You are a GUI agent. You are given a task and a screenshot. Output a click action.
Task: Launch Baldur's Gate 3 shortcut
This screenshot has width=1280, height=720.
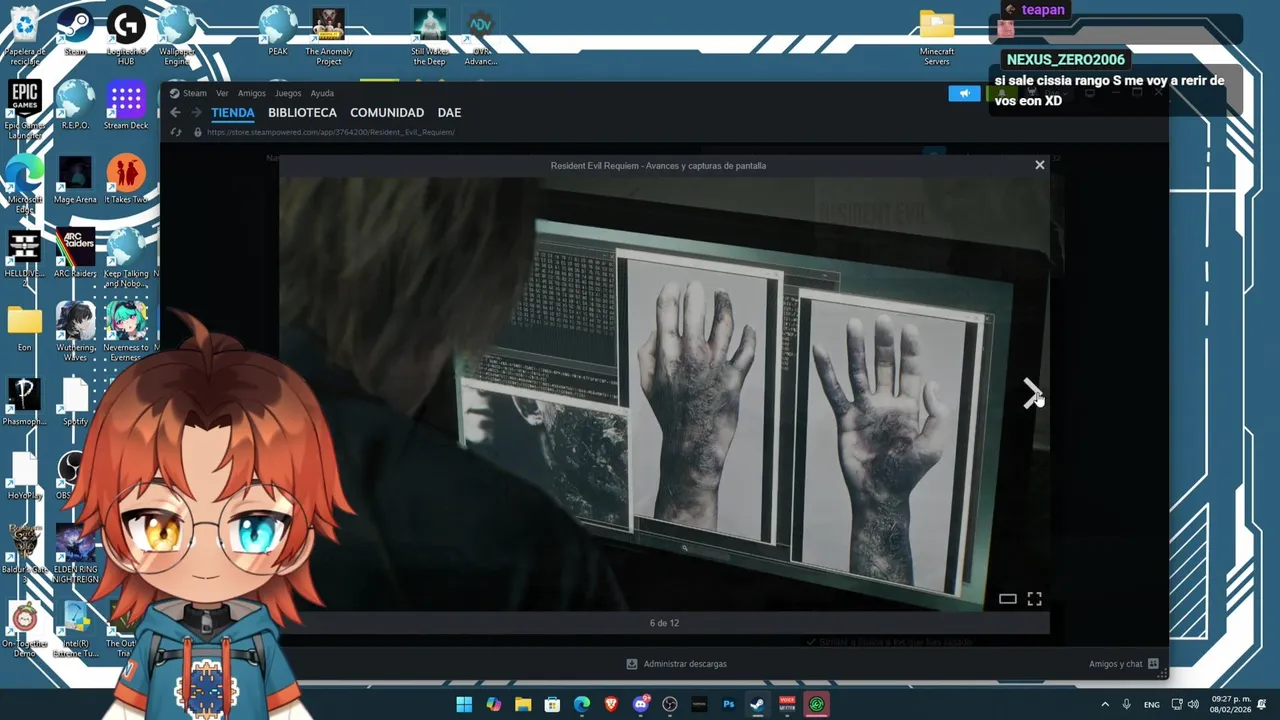24,553
